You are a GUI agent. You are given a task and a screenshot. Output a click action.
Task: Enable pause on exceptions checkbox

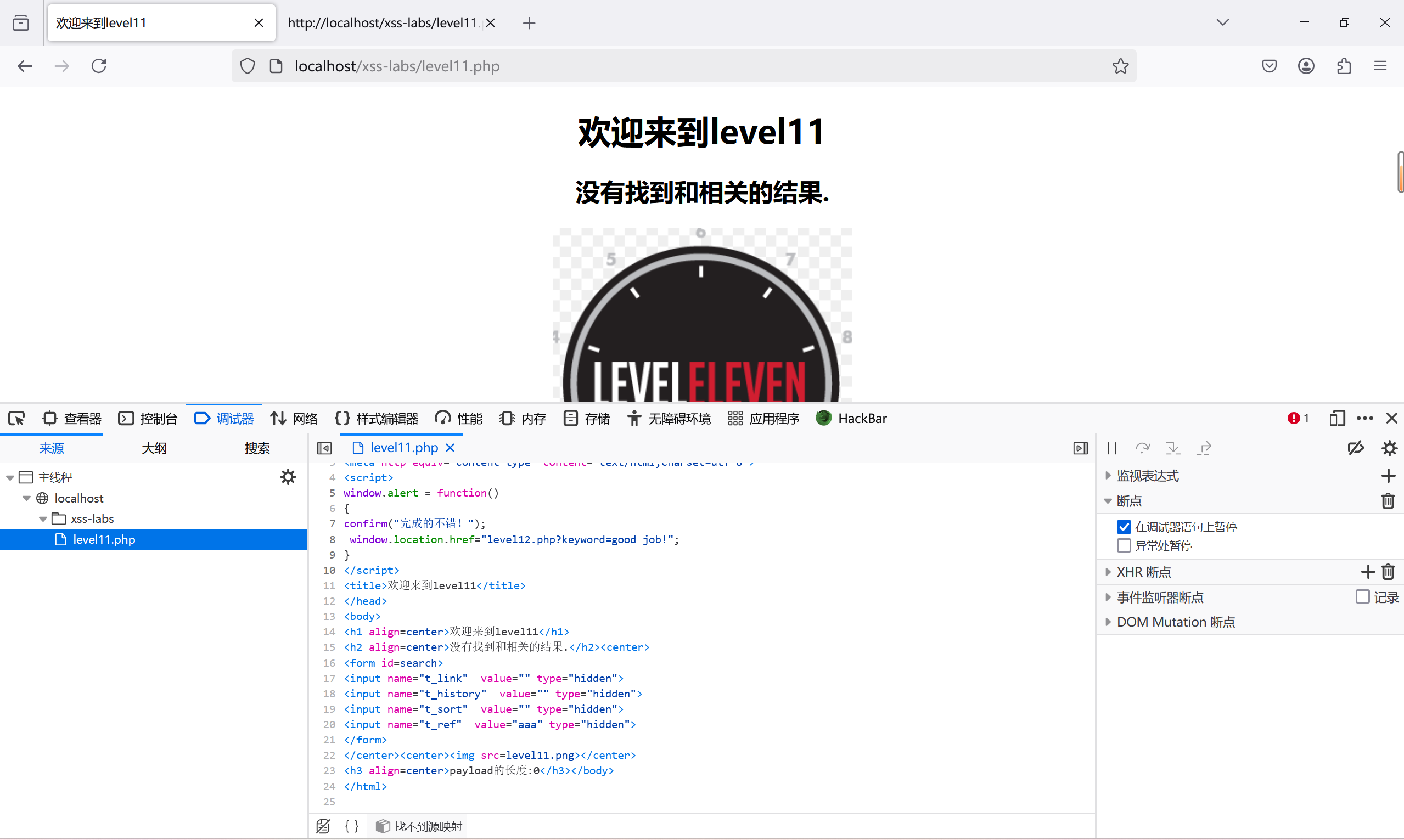pos(1124,546)
